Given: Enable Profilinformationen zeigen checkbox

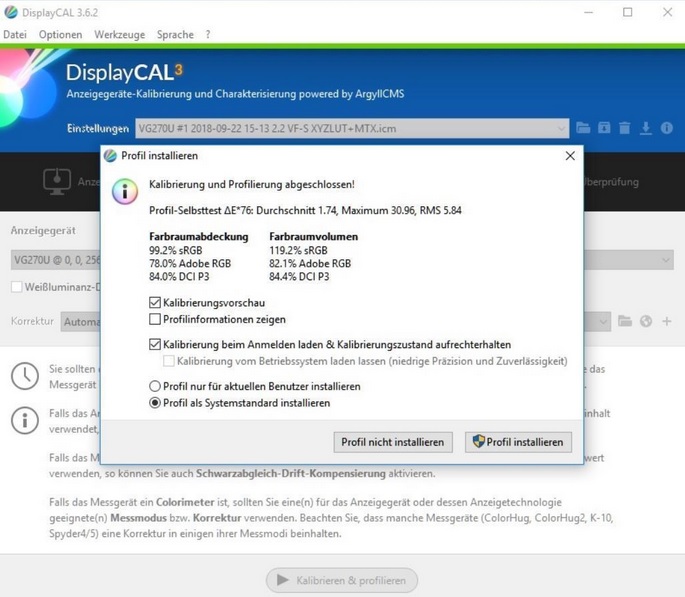Looking at the screenshot, I should click(x=155, y=319).
